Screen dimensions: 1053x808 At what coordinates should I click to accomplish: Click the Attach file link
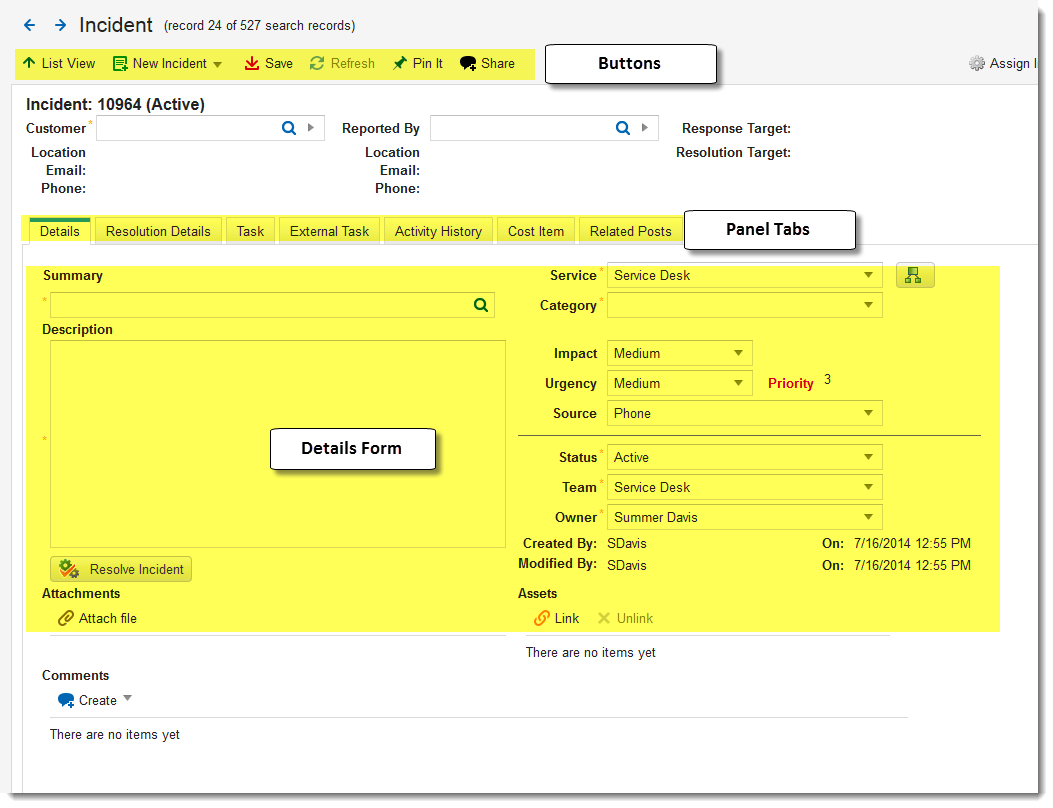point(97,618)
